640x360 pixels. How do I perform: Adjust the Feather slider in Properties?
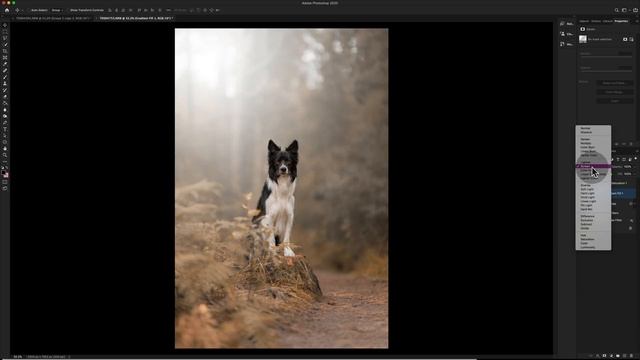pyautogui.click(x=606, y=72)
